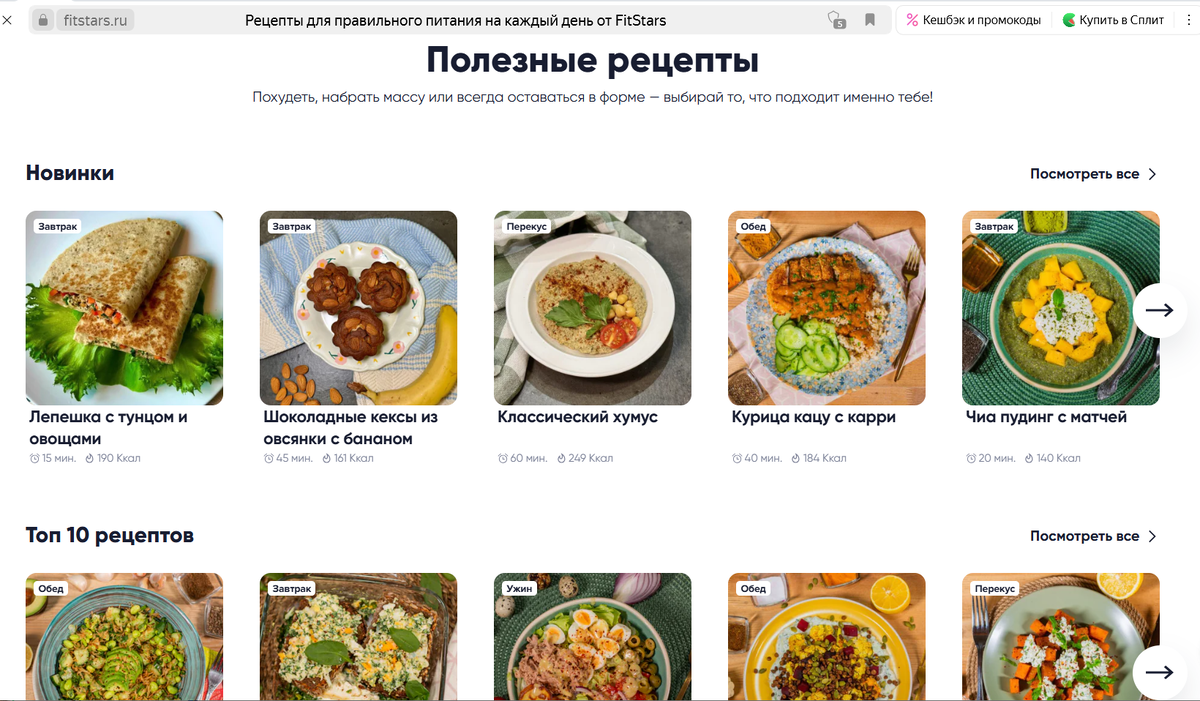Click the Перекус tag on the hummus card
The image size is (1200, 701).
527,227
